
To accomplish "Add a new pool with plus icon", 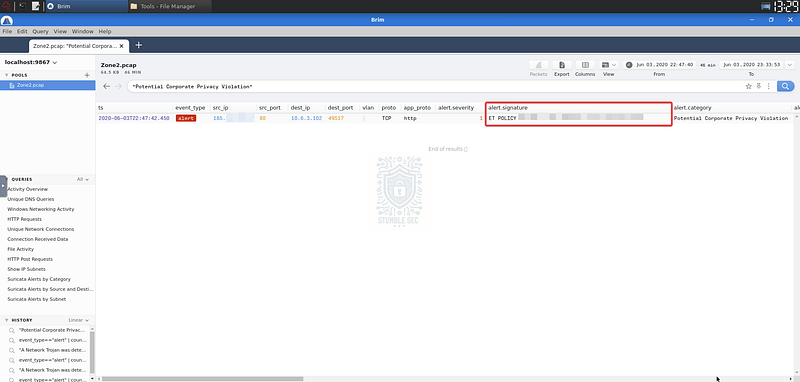I will [87, 75].
